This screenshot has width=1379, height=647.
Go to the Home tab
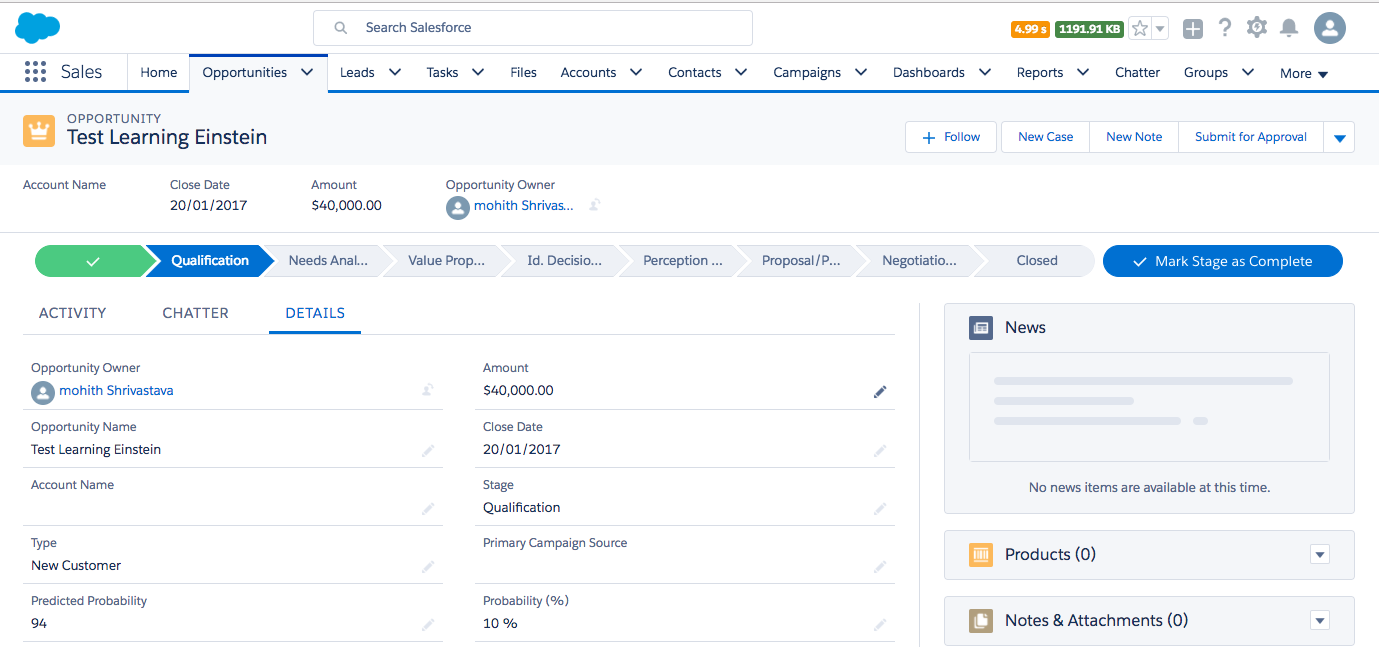(159, 72)
